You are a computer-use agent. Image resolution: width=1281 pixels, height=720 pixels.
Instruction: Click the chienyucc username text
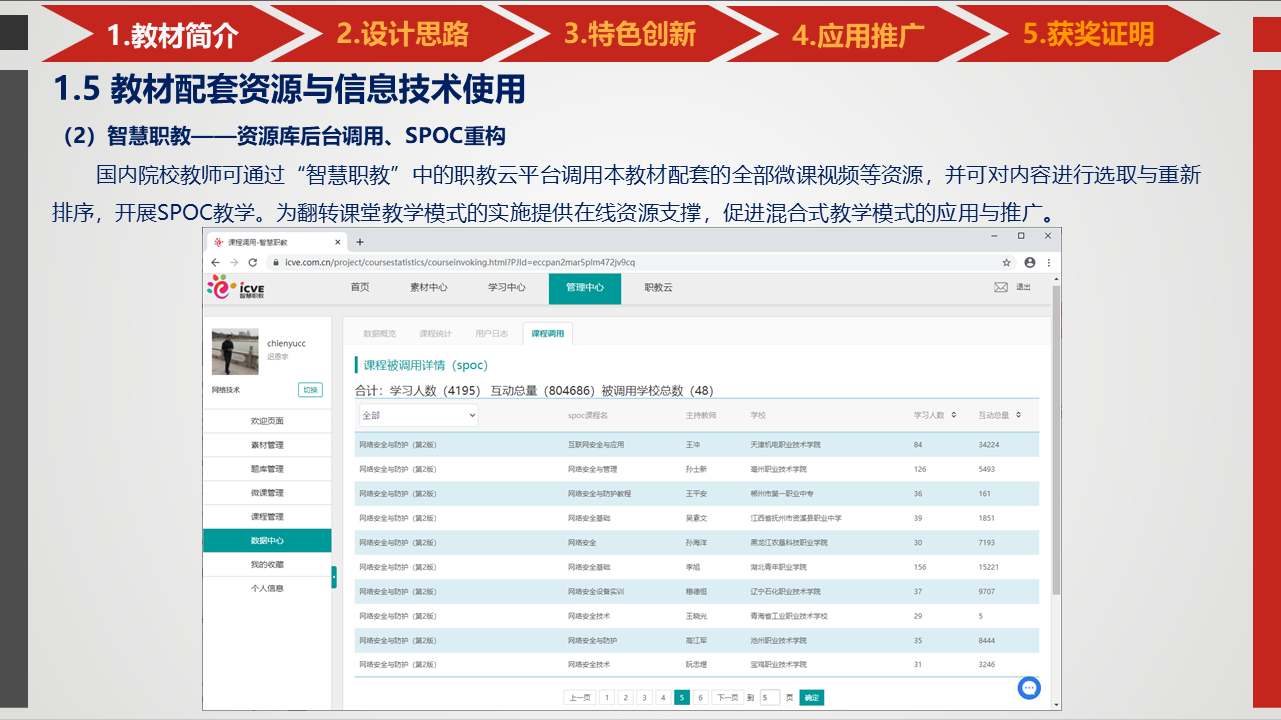pyautogui.click(x=286, y=343)
